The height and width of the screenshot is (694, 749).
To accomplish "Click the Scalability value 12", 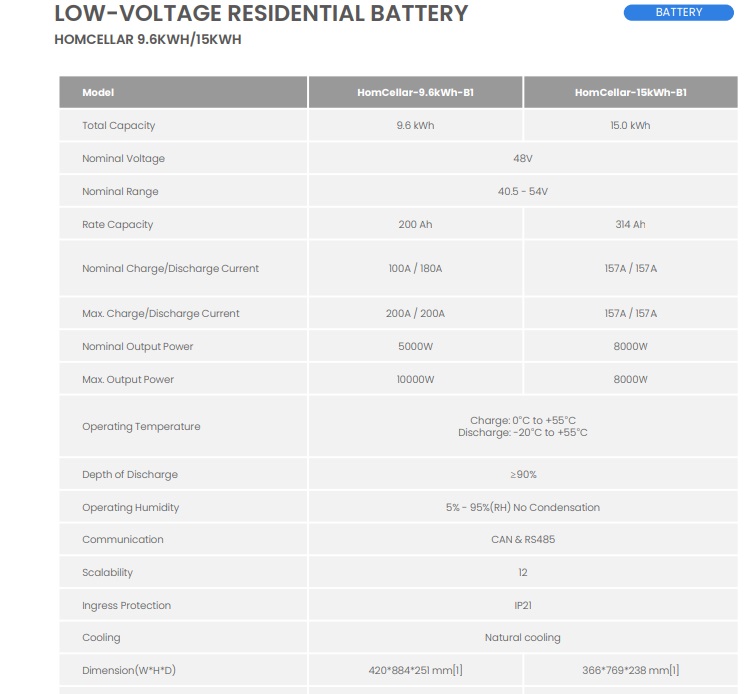I will coord(523,572).
